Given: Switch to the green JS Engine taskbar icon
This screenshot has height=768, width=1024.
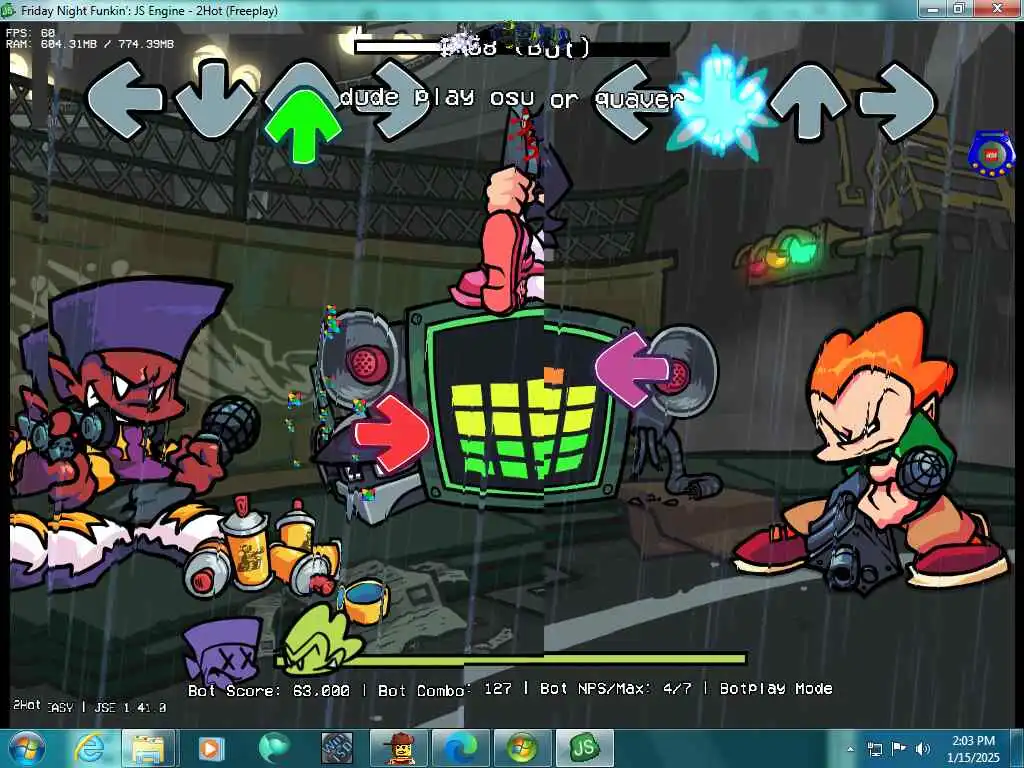Looking at the screenshot, I should [x=584, y=748].
